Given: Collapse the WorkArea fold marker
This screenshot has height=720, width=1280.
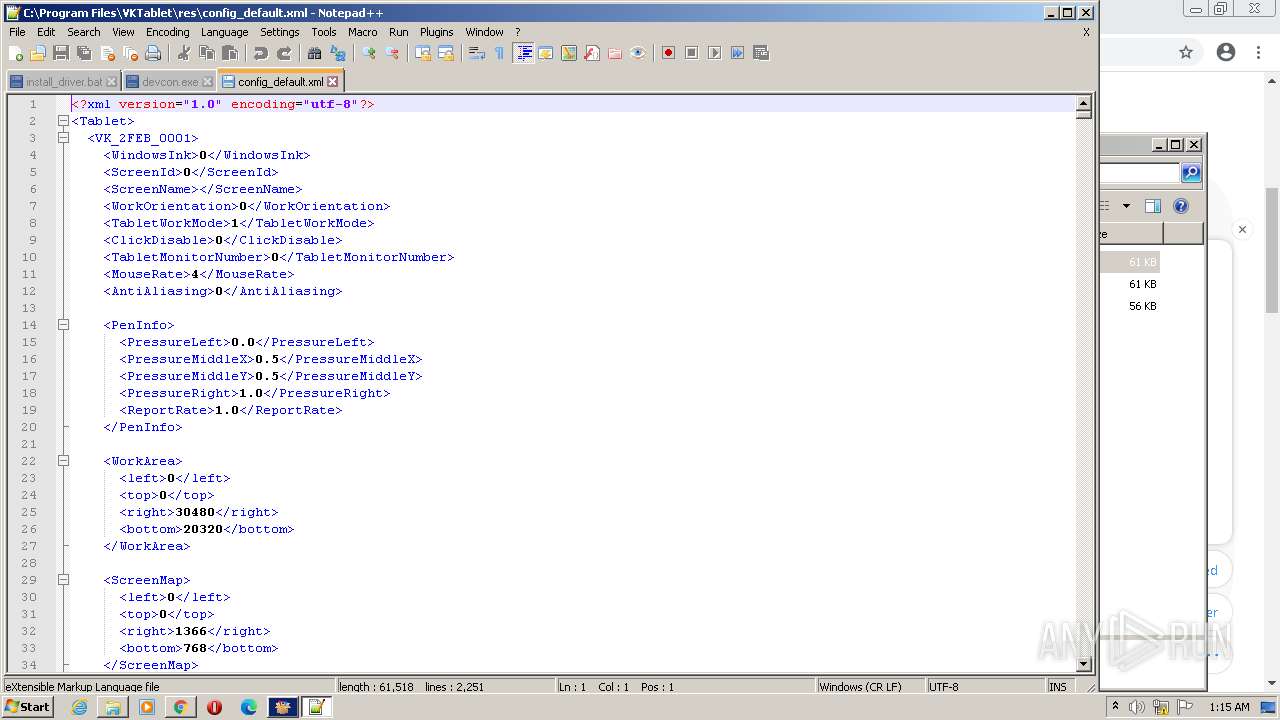Looking at the screenshot, I should [x=63, y=461].
